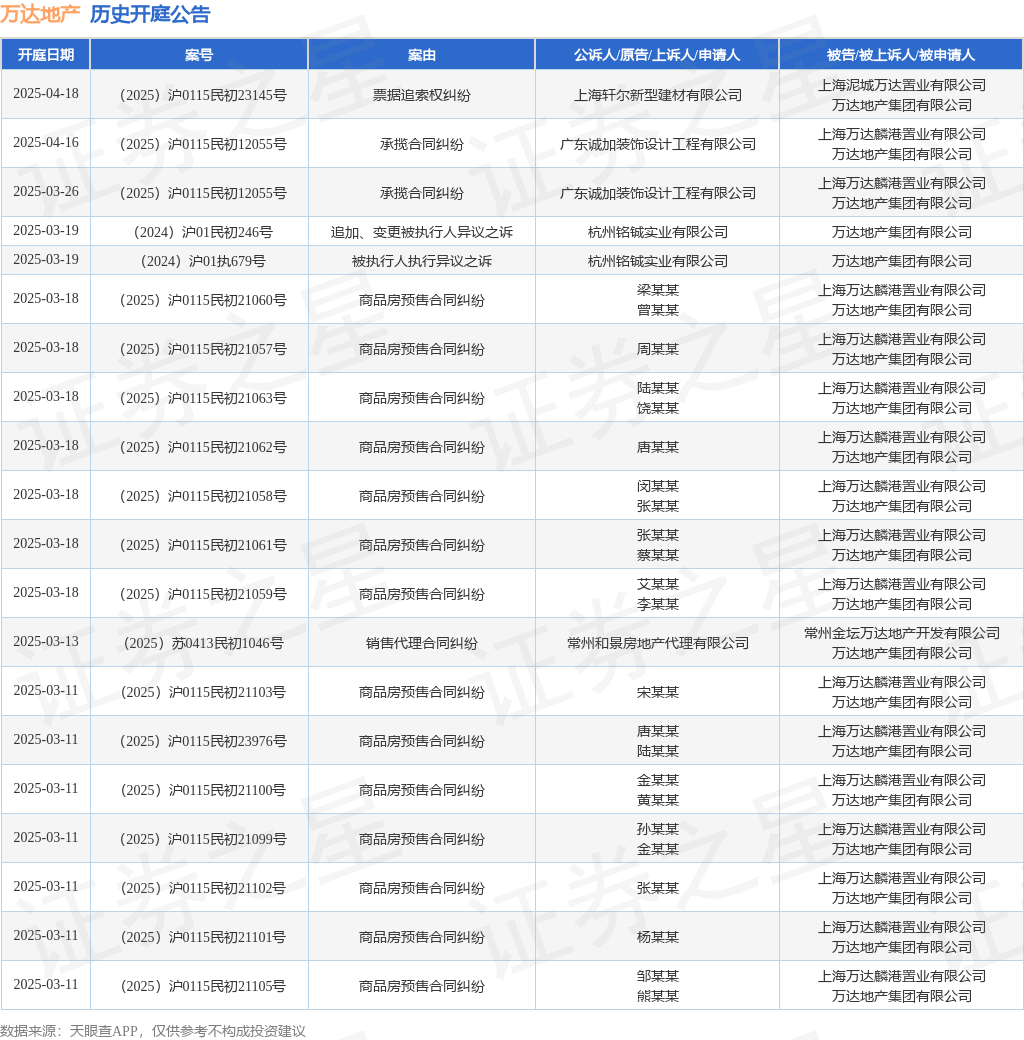
Task: Select case number 沪0115民初21102号
Action: [203, 889]
